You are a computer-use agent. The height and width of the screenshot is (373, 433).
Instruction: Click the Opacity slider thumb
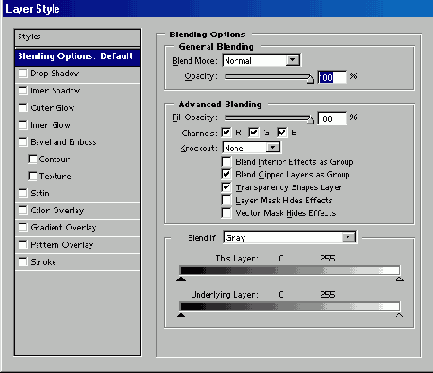point(310,79)
